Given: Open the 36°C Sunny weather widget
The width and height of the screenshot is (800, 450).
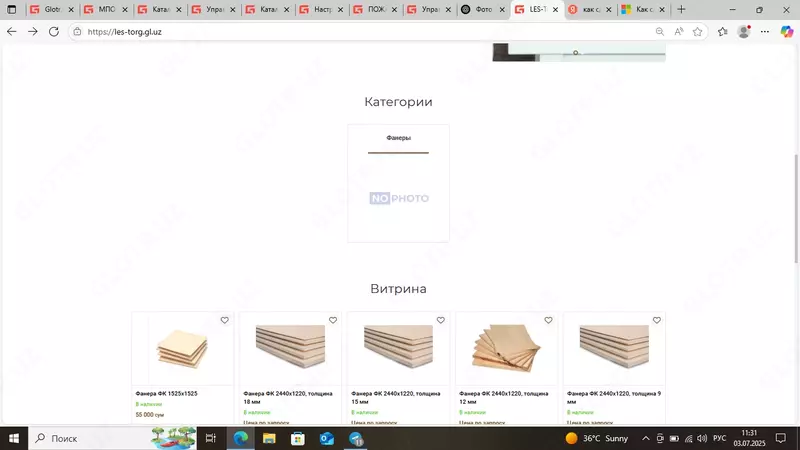Looking at the screenshot, I should pos(597,438).
